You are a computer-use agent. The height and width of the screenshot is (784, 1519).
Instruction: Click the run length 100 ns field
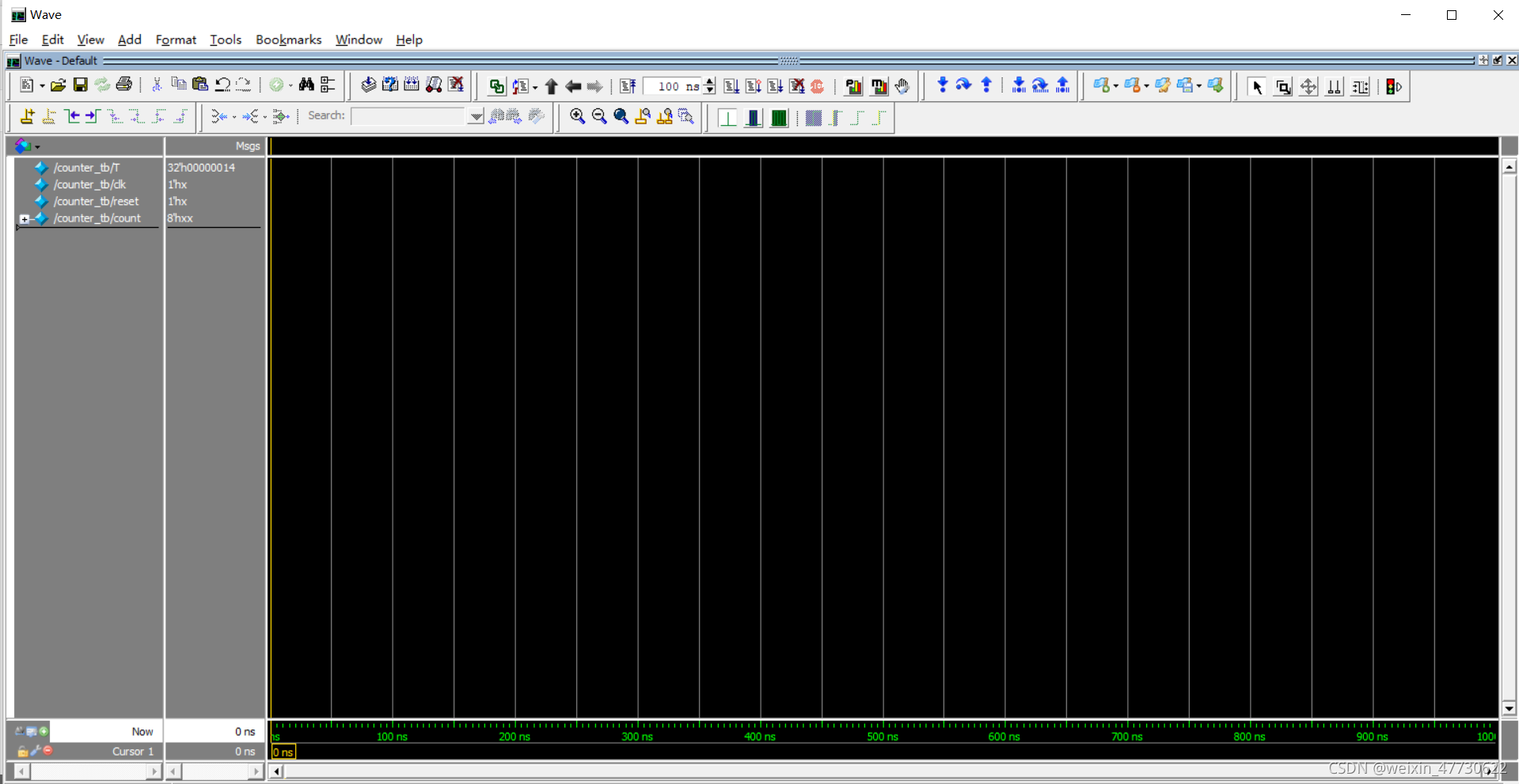tap(673, 86)
